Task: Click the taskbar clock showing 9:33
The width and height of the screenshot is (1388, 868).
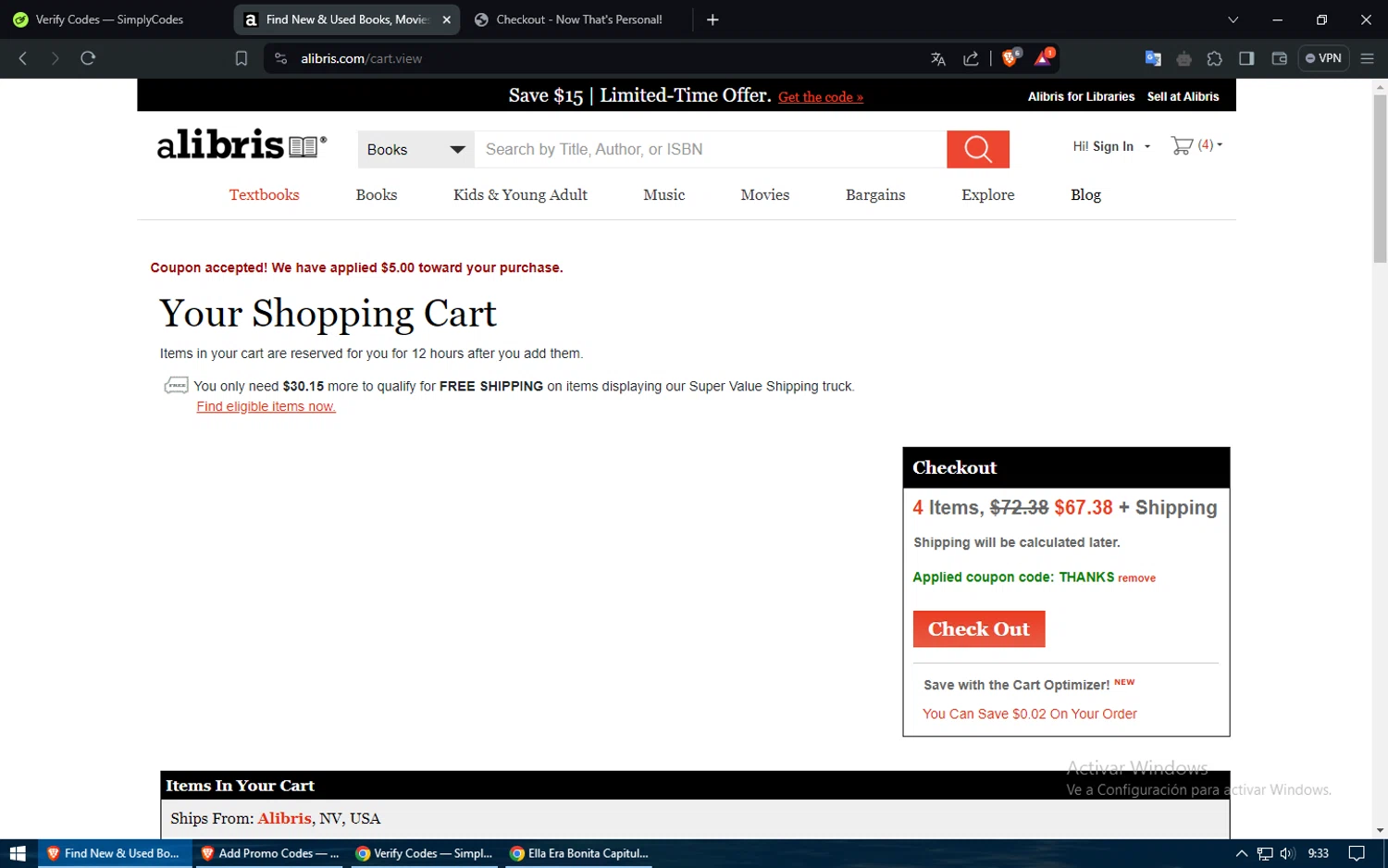Action: click(1319, 853)
